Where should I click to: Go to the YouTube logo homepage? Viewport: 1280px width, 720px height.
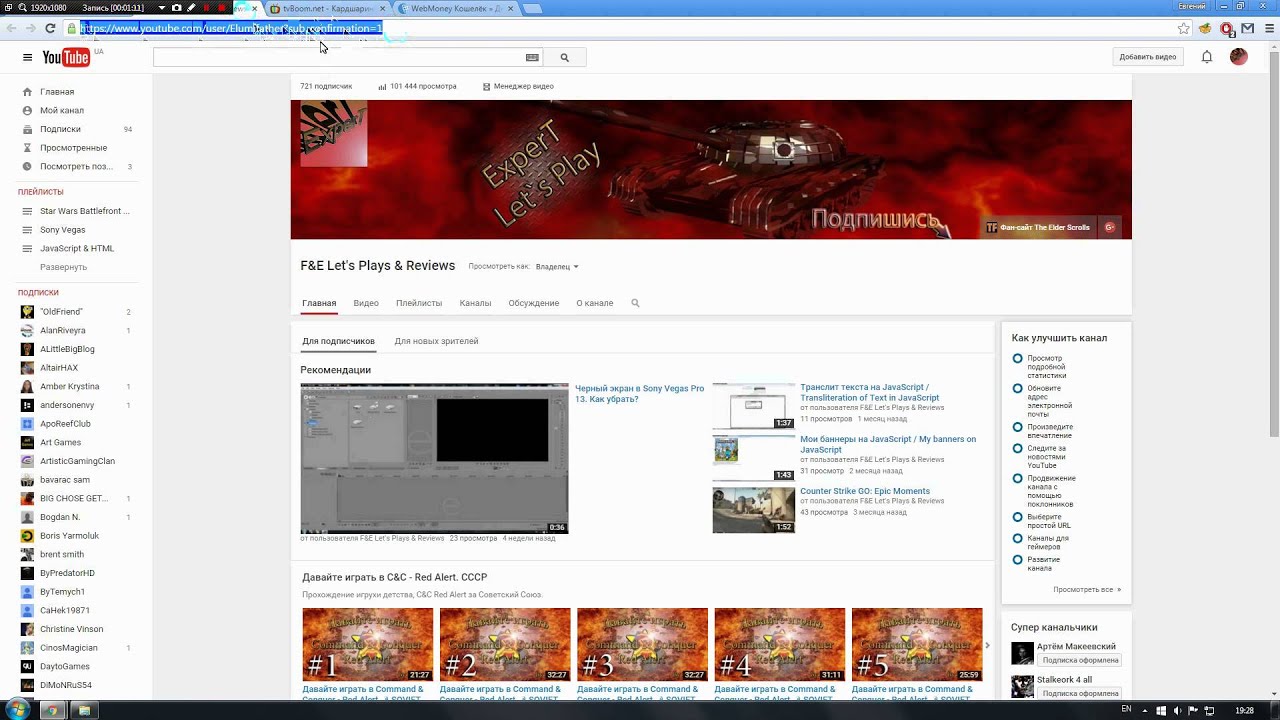[66, 58]
